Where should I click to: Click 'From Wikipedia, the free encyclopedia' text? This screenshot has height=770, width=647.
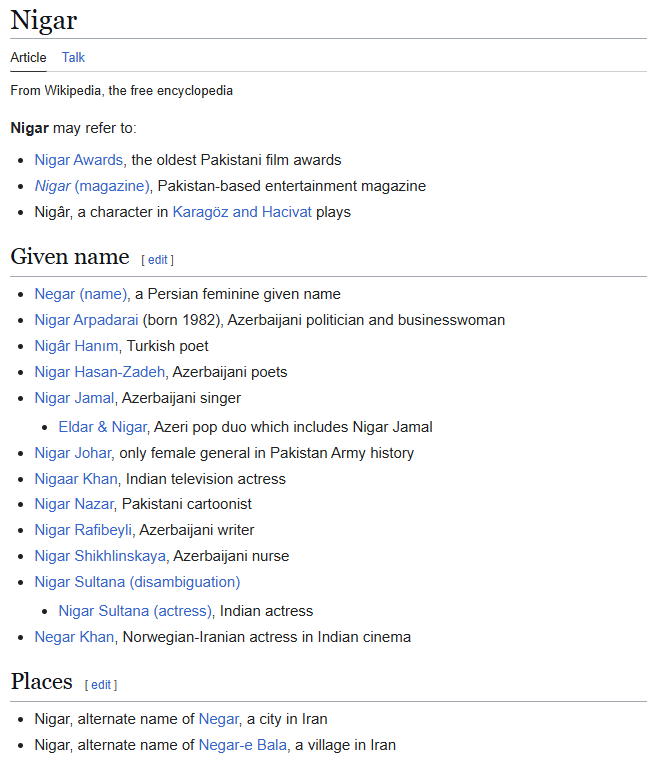tap(122, 91)
